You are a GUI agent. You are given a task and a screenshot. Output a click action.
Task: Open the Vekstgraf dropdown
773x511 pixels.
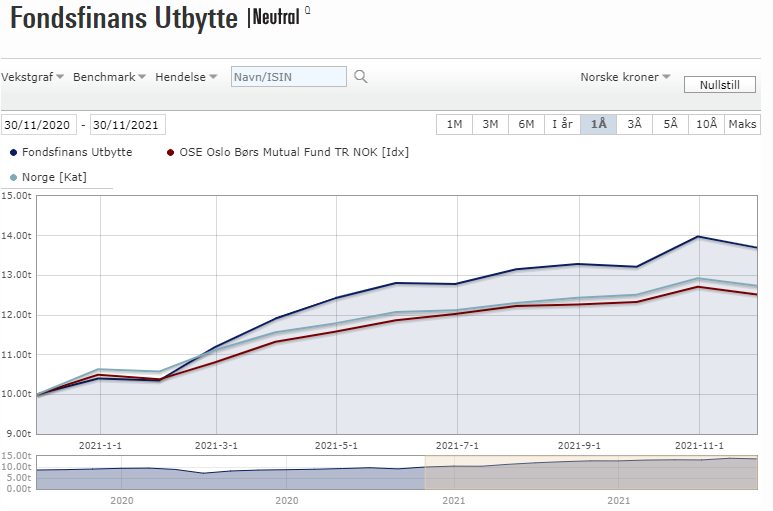pyautogui.click(x=33, y=77)
